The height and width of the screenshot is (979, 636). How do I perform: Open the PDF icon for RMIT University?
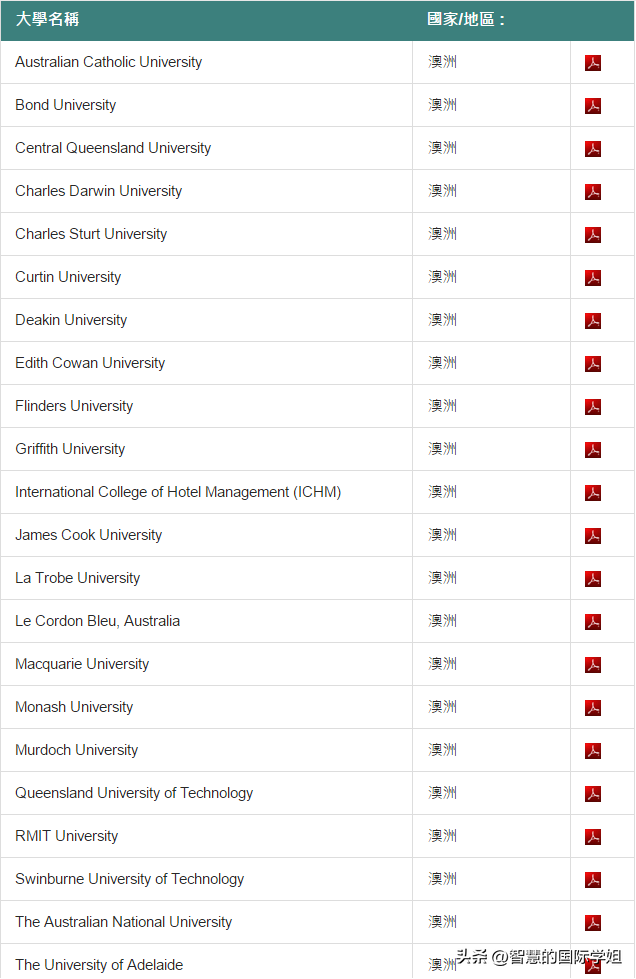coord(593,837)
